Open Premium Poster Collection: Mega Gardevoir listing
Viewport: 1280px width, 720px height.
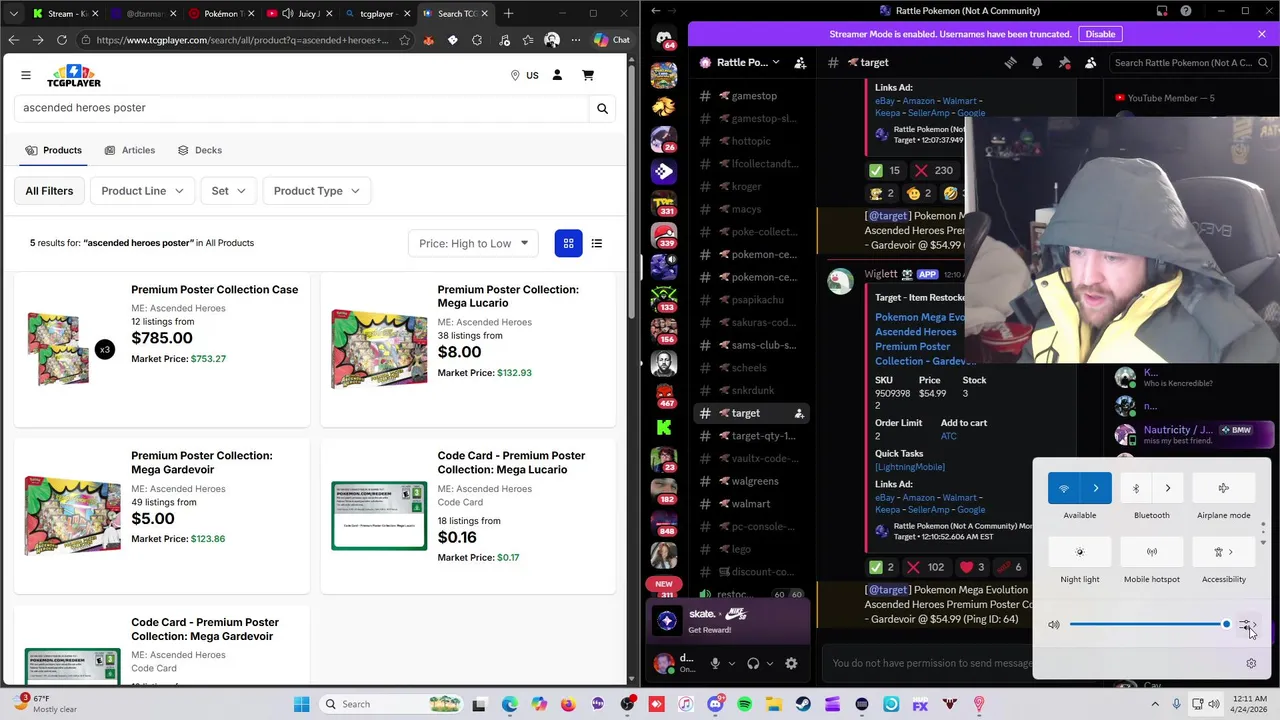tap(201, 462)
